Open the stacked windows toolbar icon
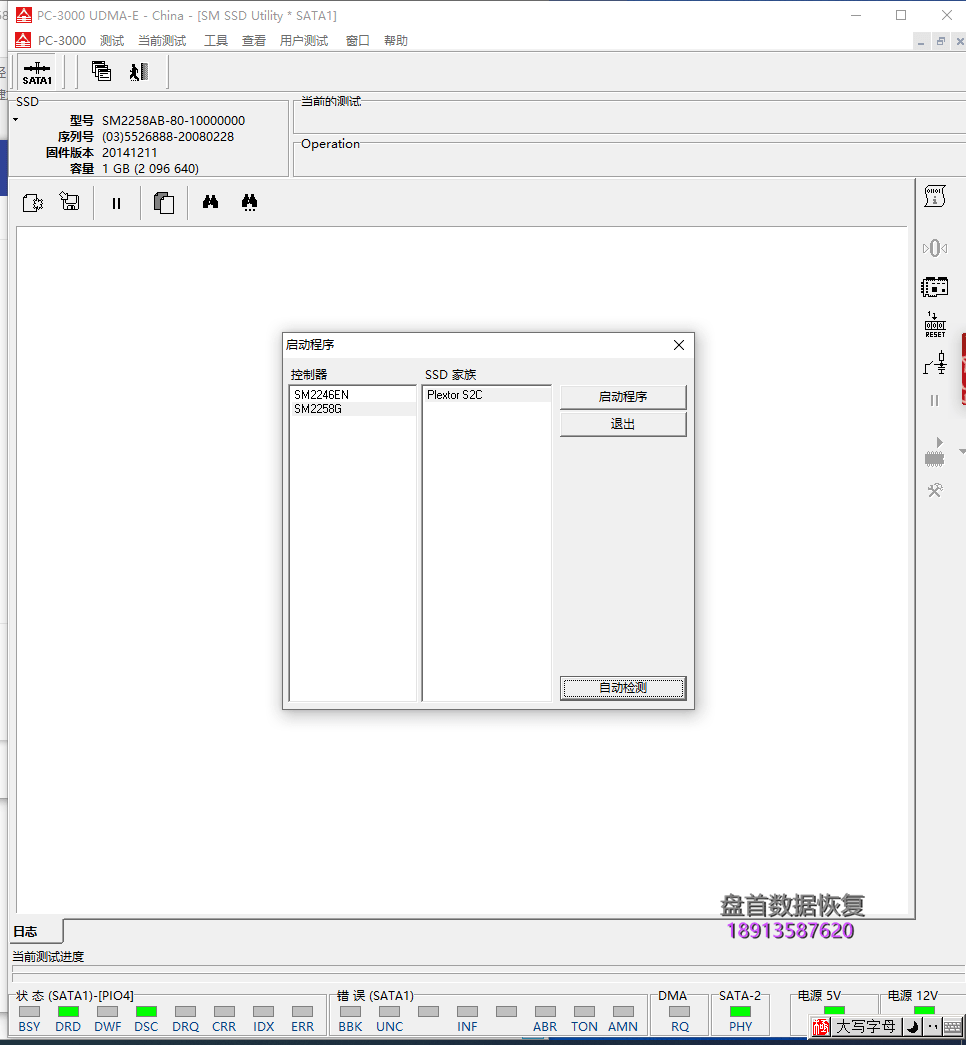This screenshot has width=966, height=1045. [101, 71]
